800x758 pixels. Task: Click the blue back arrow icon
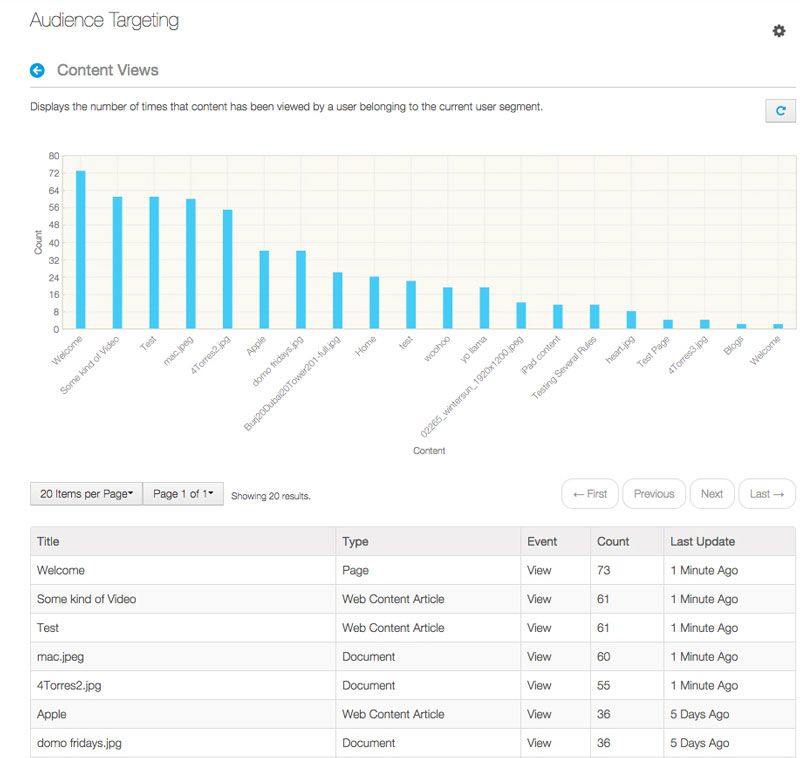[38, 70]
